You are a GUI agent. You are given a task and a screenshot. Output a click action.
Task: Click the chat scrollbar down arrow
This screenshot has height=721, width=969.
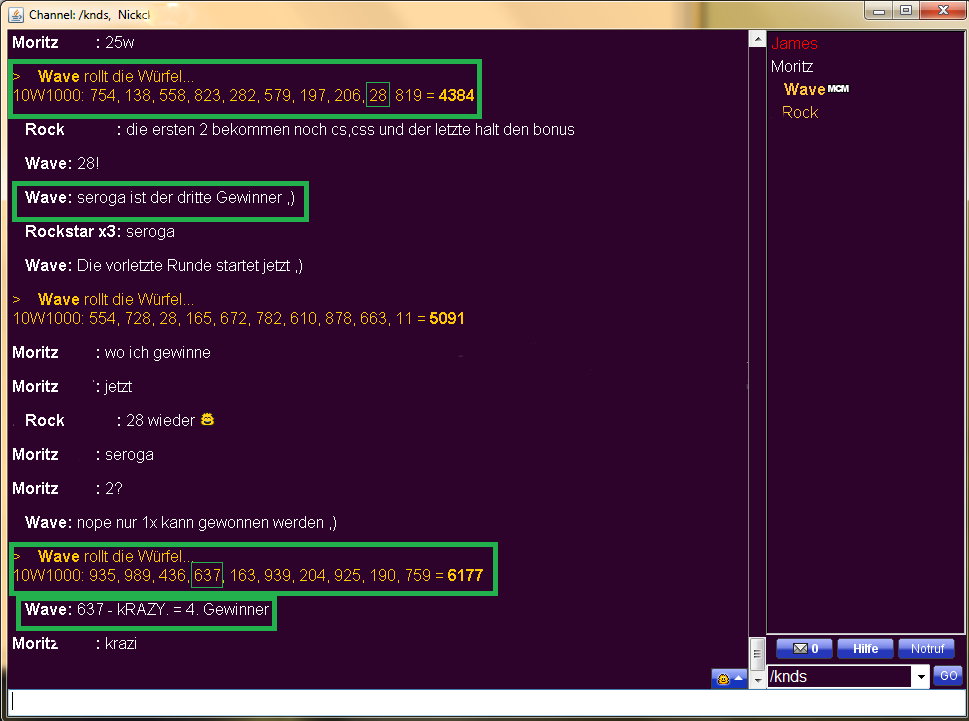coord(758,680)
